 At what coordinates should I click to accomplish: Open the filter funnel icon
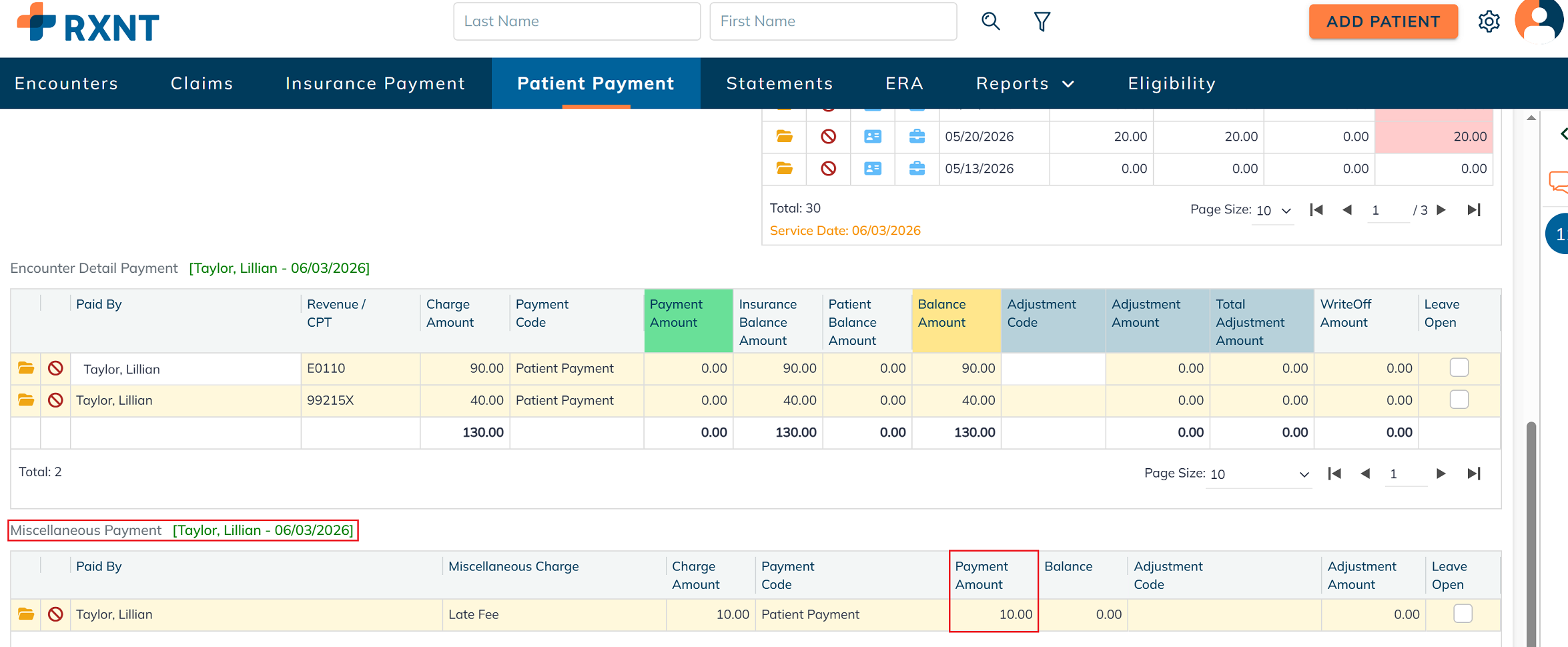pyautogui.click(x=1042, y=21)
